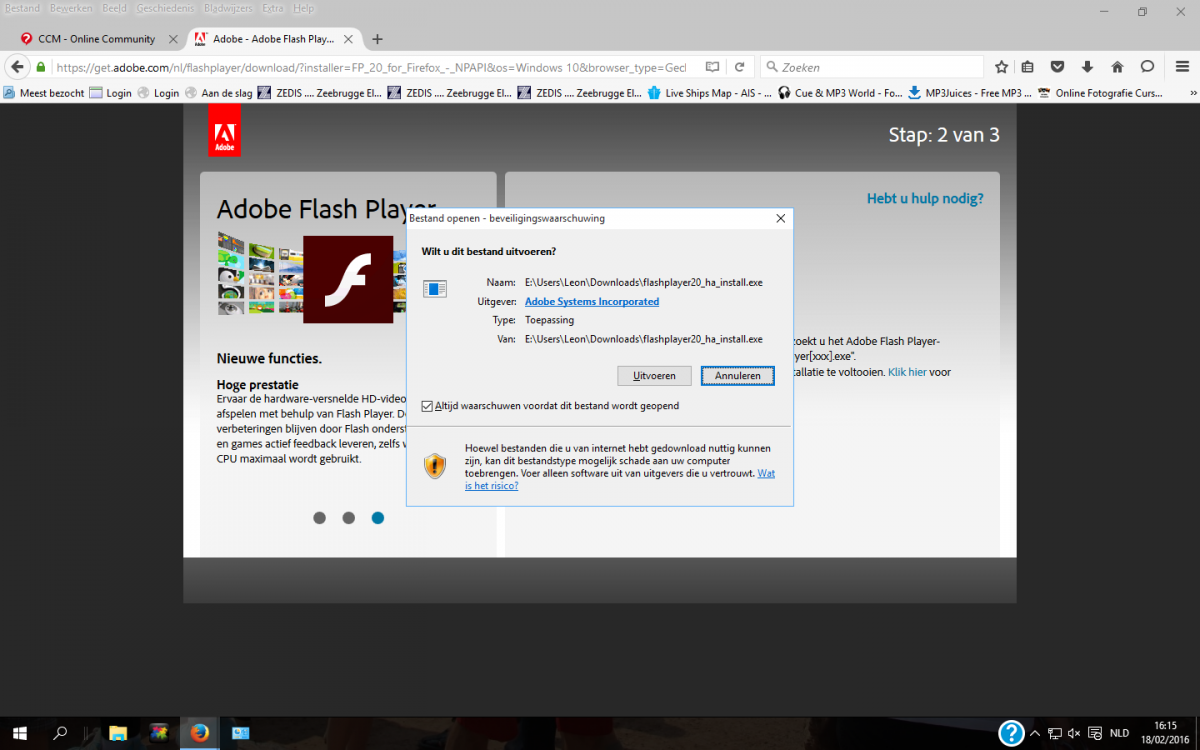The height and width of the screenshot is (750, 1200).
Task: Click the Adobe logo on the page
Action: point(225,133)
